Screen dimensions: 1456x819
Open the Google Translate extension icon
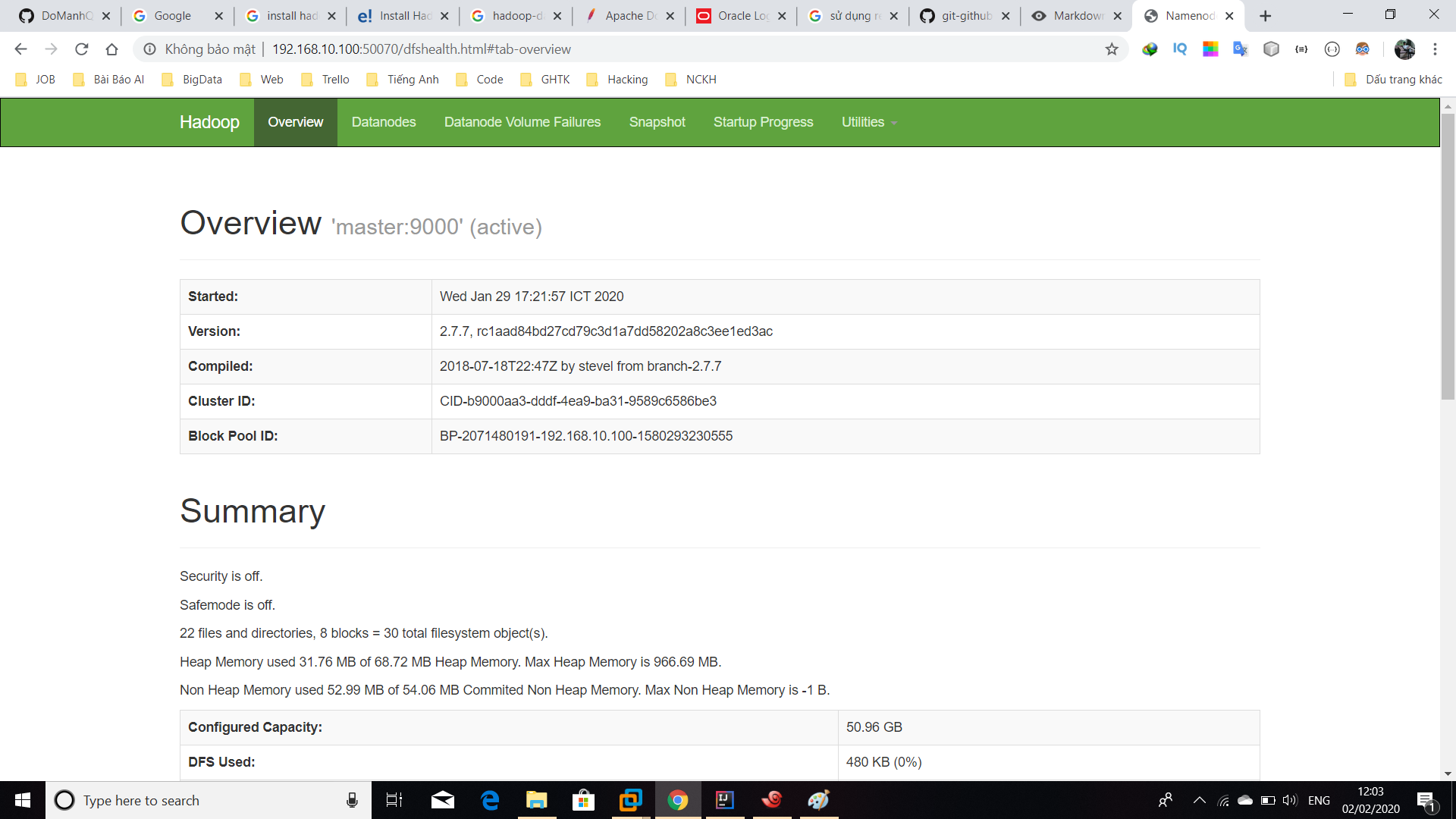pos(1241,49)
